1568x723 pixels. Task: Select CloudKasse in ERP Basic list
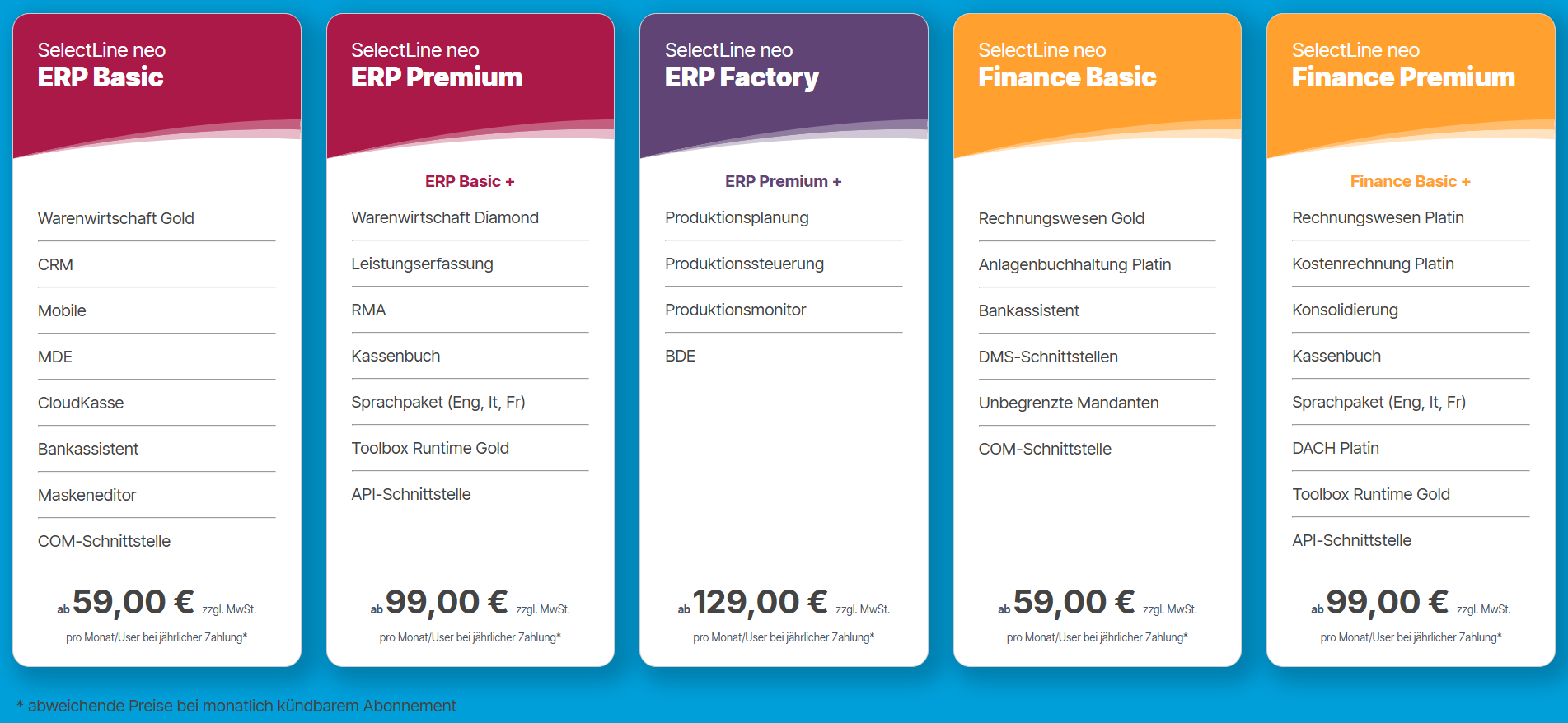click(x=81, y=403)
